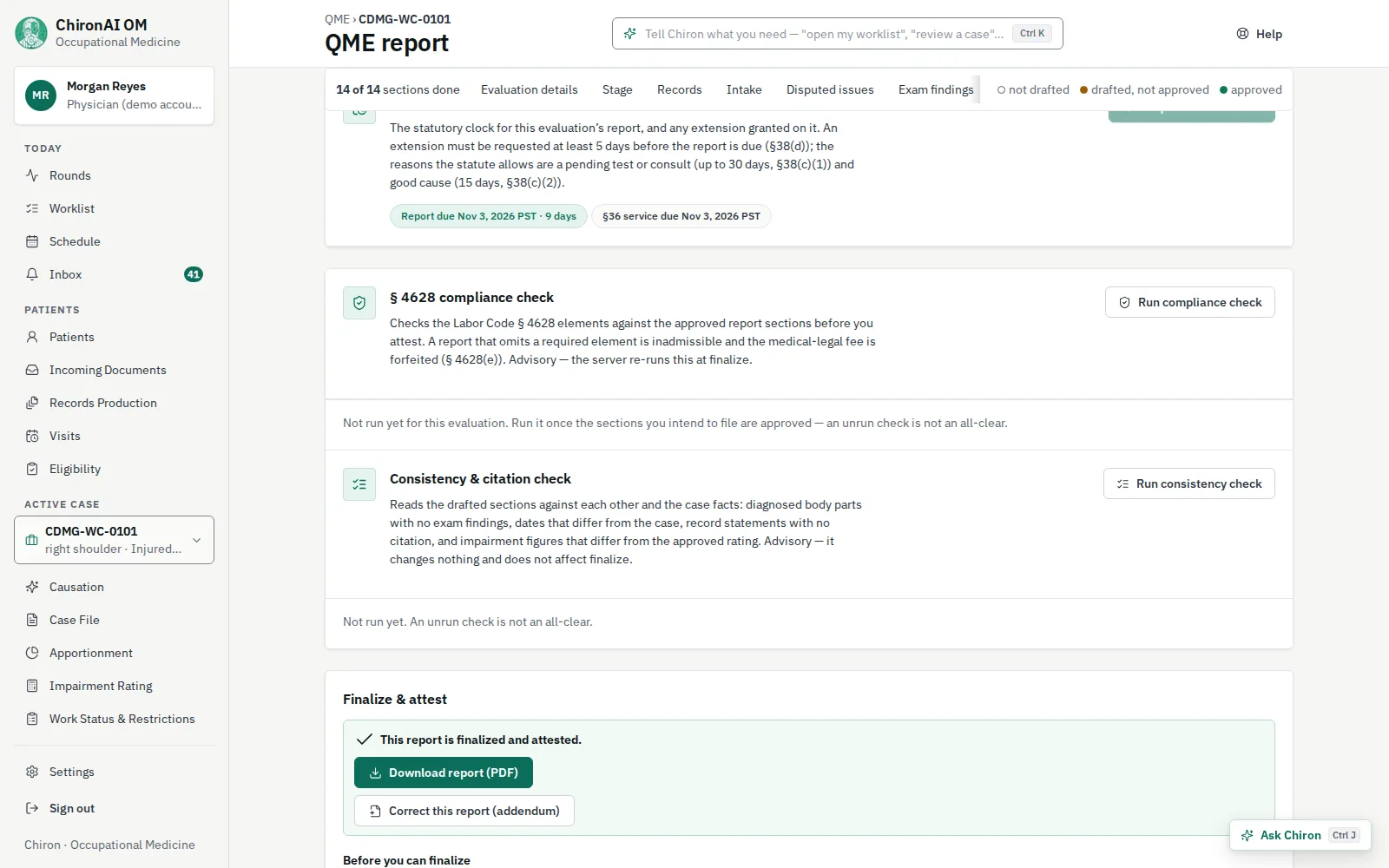
Task: Open the Case File document icon
Action: (x=32, y=620)
